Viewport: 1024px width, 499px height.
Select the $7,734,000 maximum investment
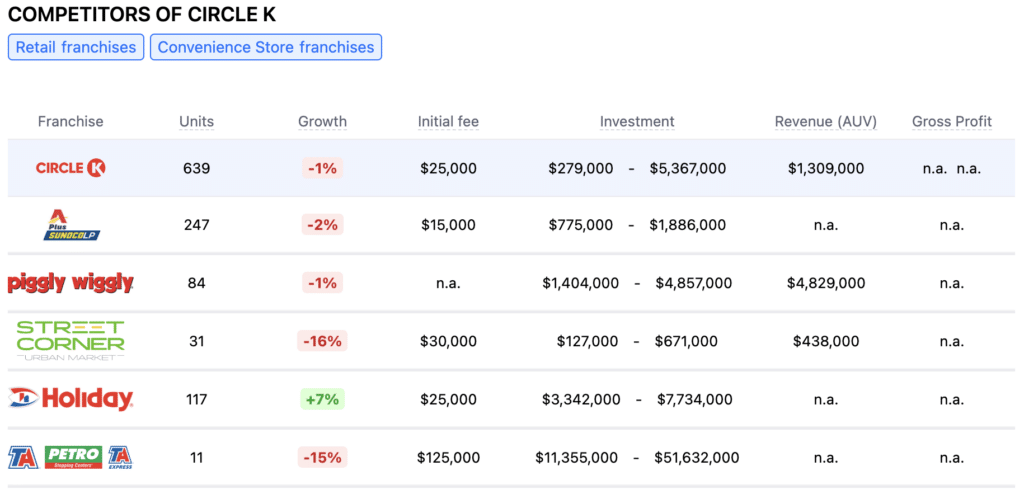pos(695,399)
